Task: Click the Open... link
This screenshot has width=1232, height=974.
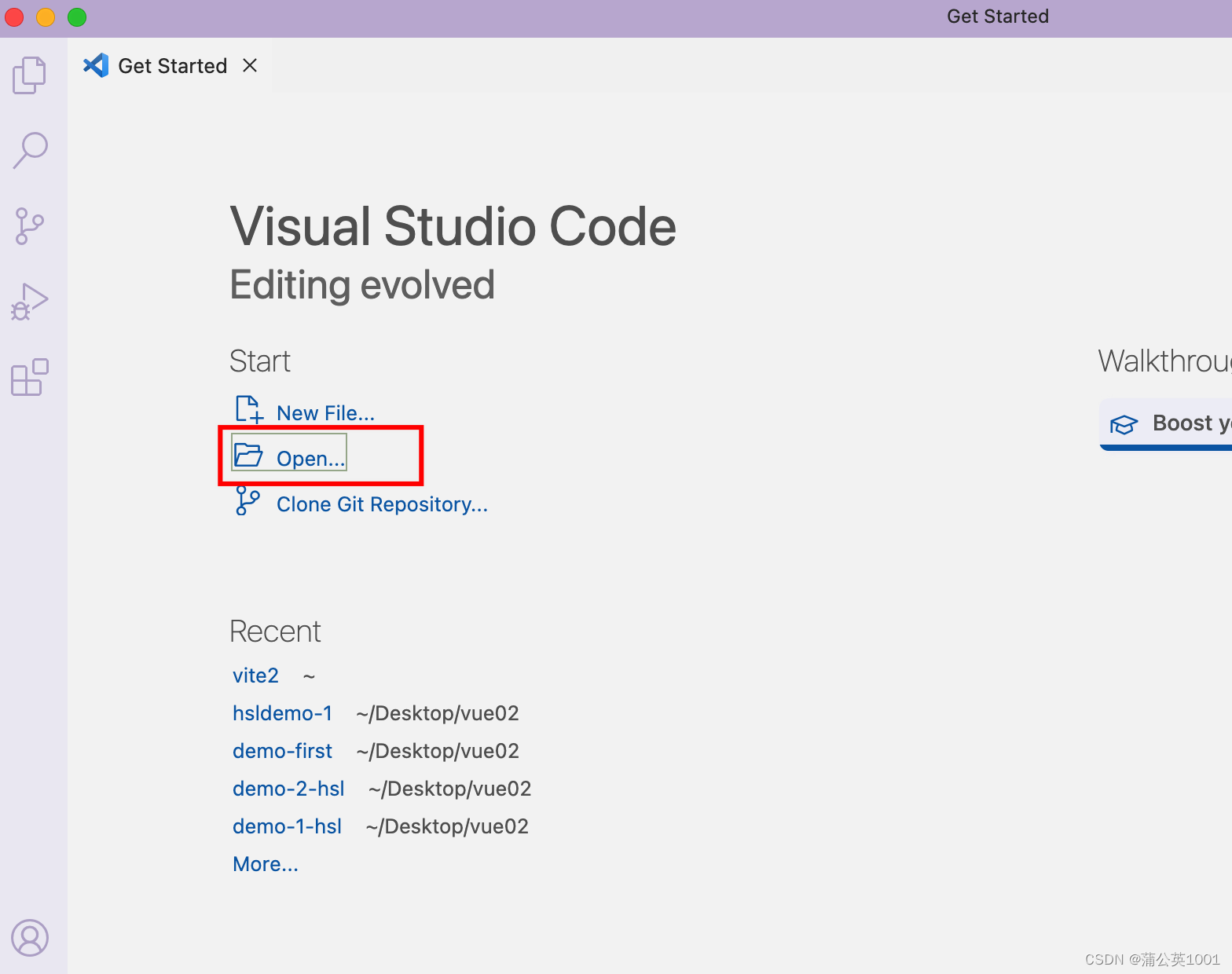Action: tap(311, 459)
